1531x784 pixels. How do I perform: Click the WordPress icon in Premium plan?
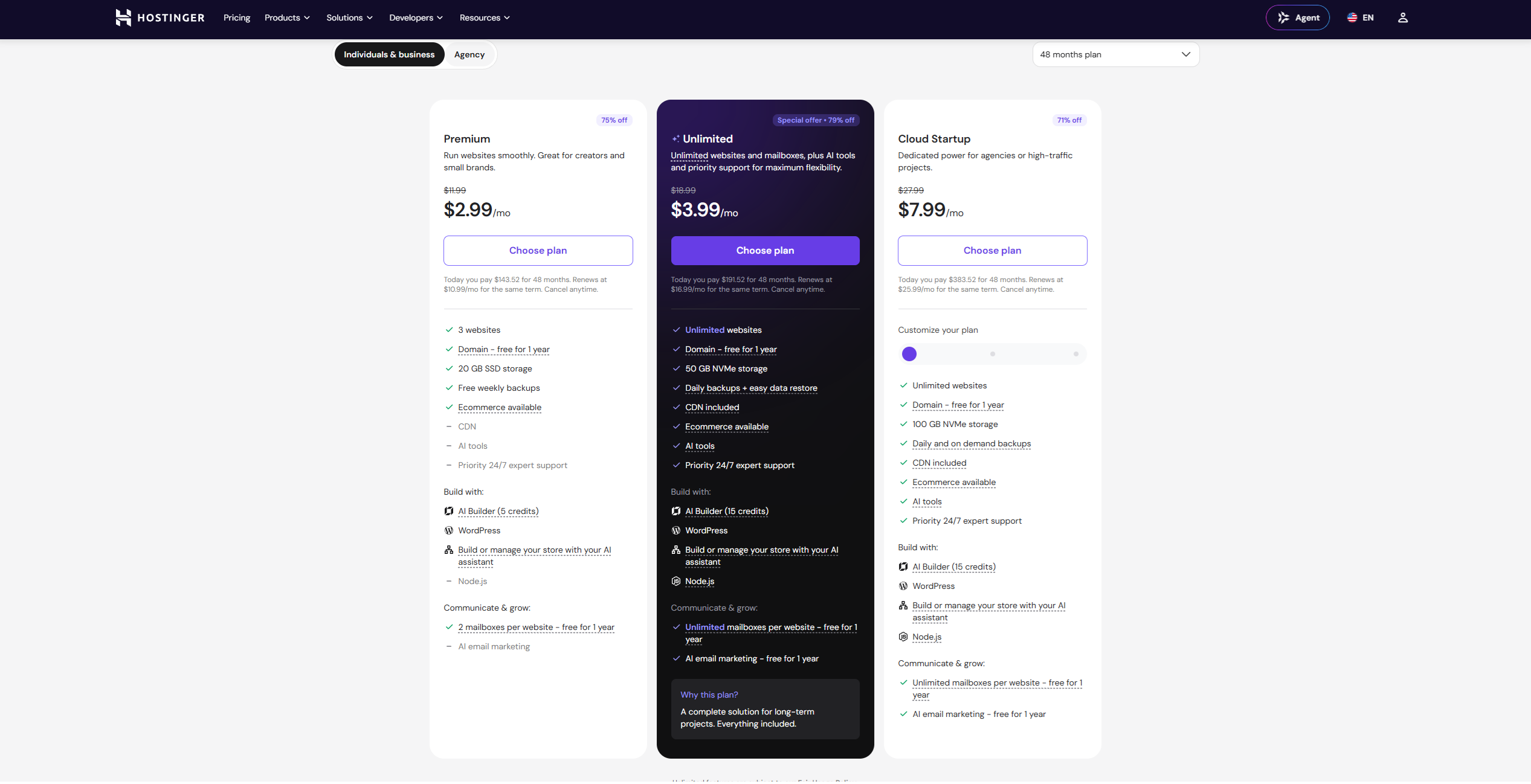click(449, 530)
